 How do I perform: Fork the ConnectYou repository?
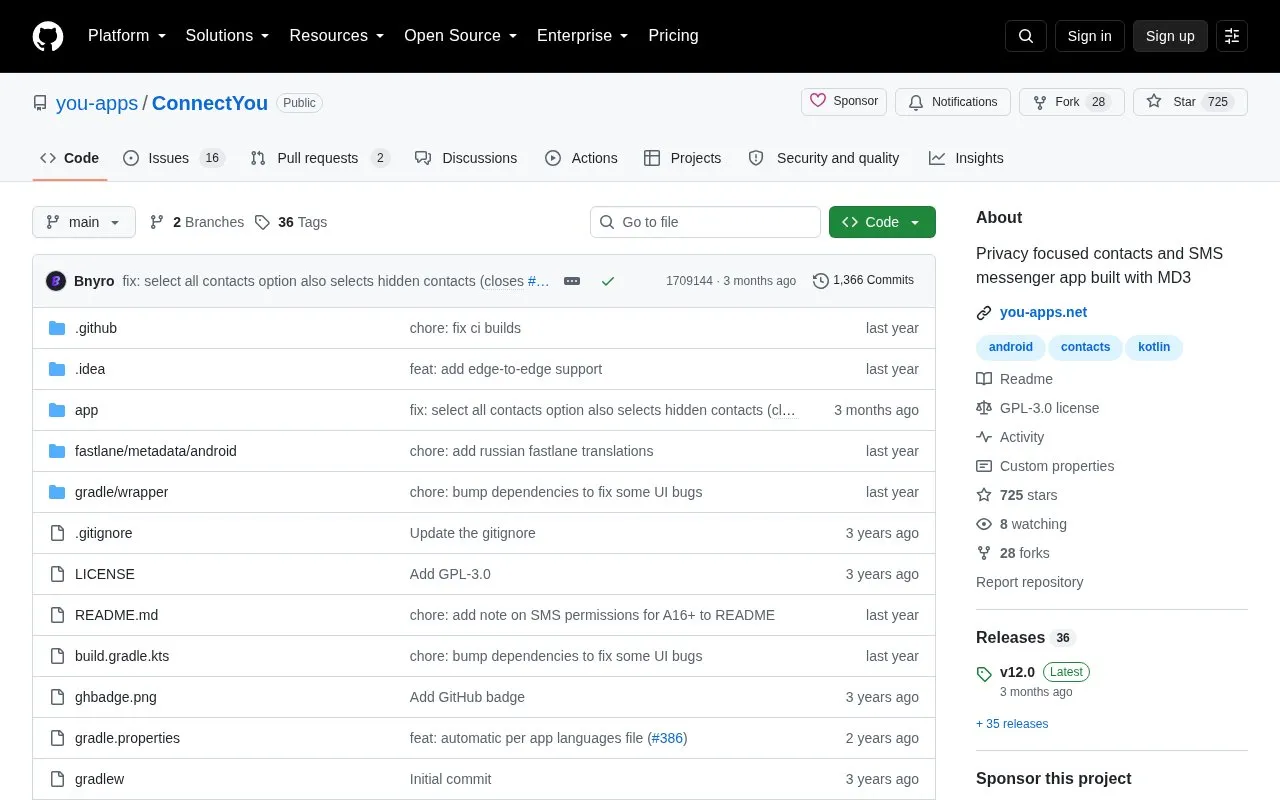coord(1072,102)
